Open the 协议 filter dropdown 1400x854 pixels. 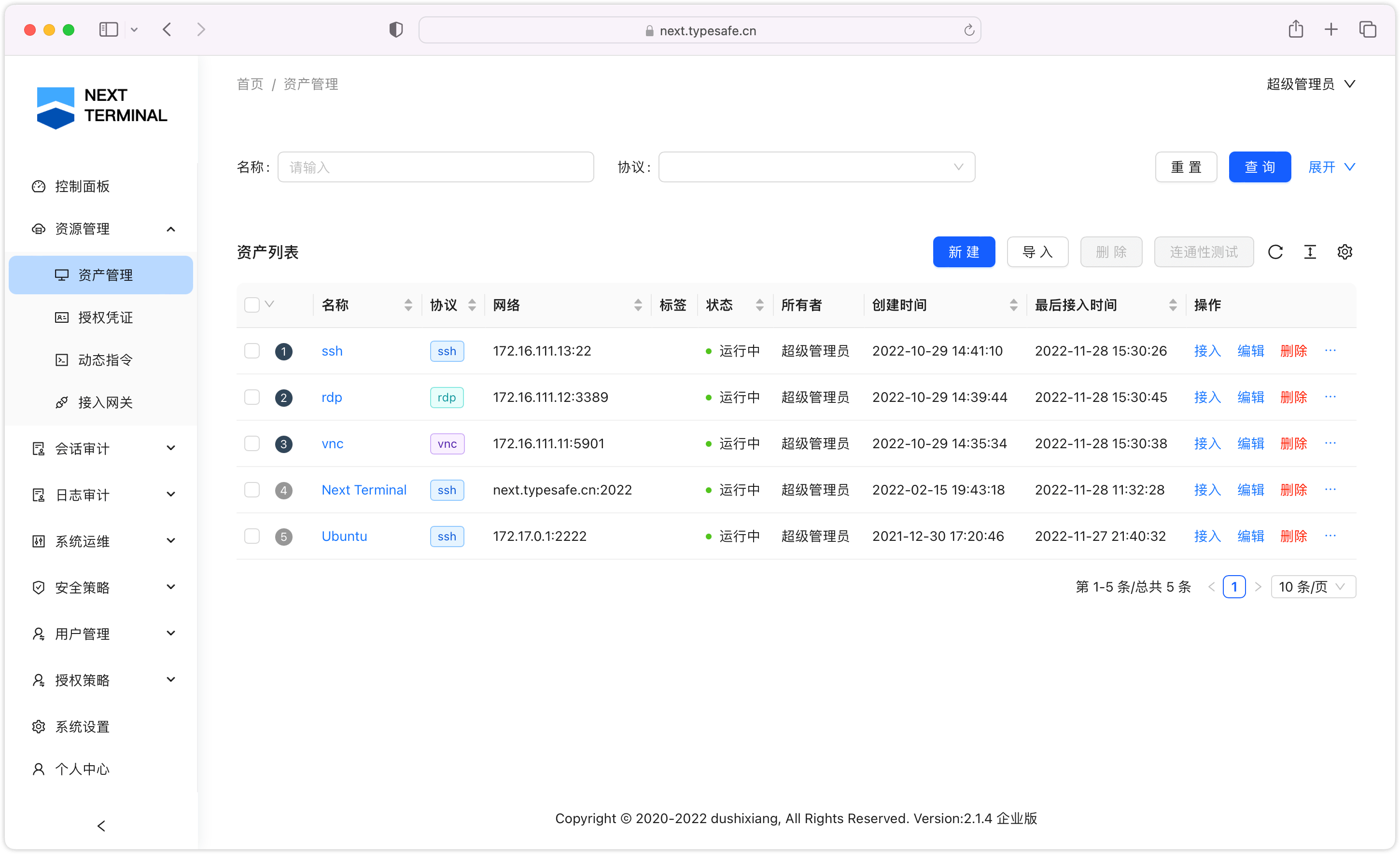tap(815, 167)
